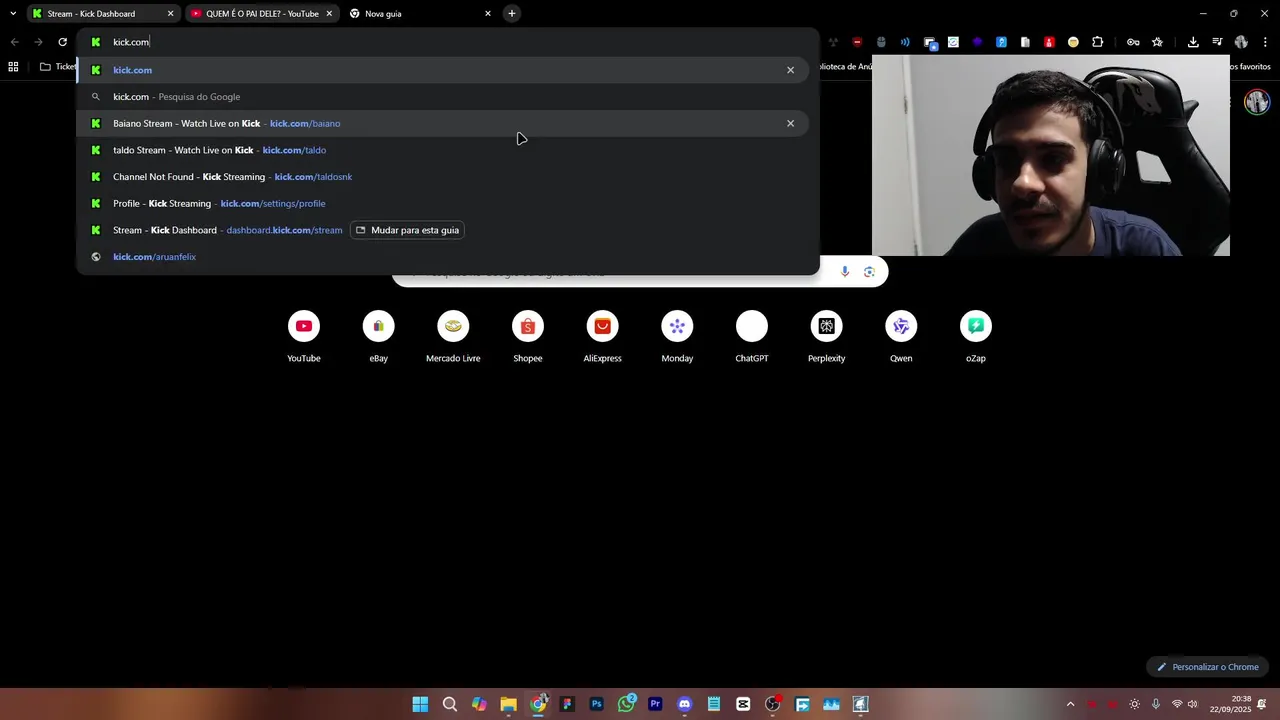Open Discord from the taskbar
The image size is (1280, 720).
(x=684, y=704)
